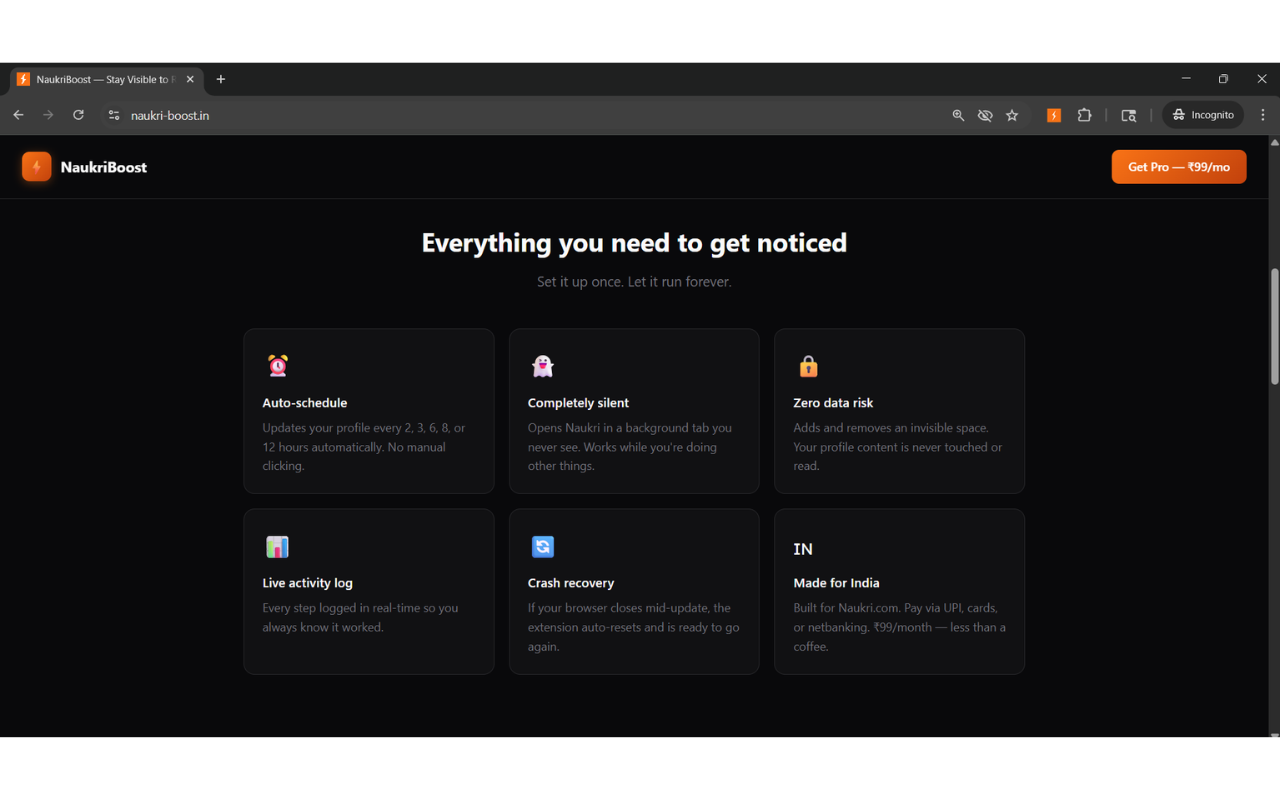
Task: Open the NaukriBoost extension toolbar icon
Action: click(1054, 115)
